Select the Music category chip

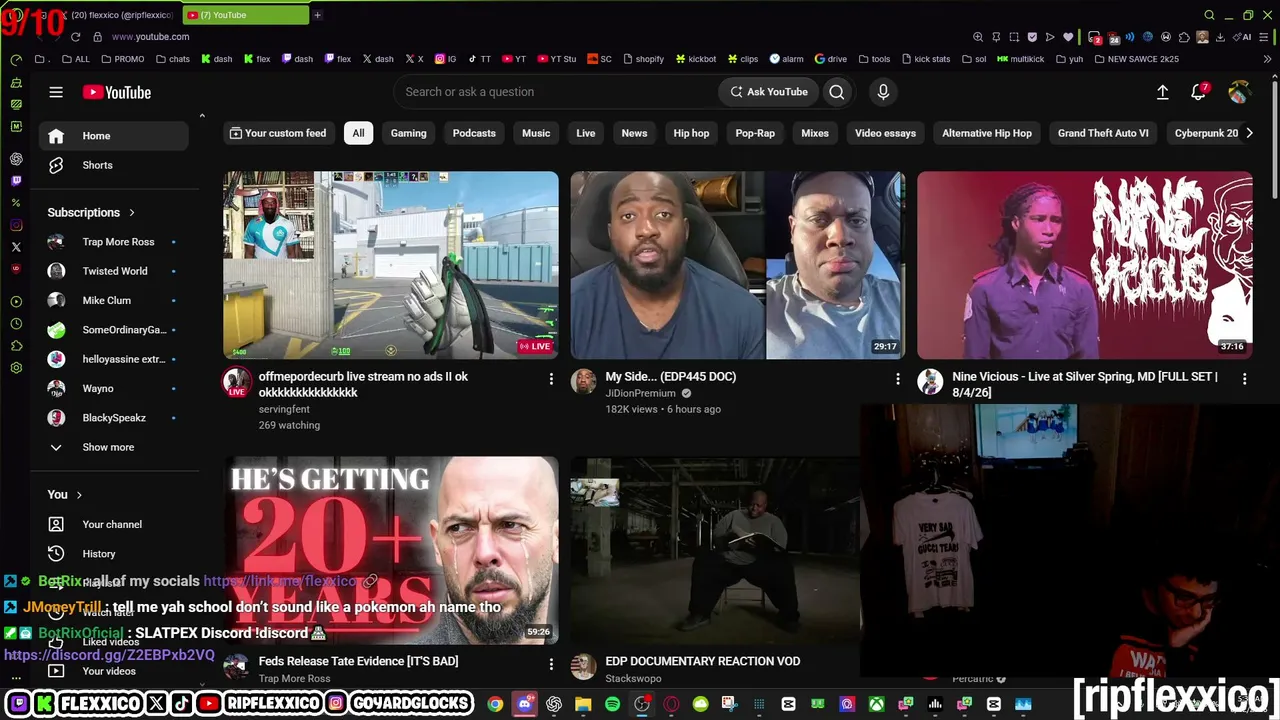click(536, 133)
